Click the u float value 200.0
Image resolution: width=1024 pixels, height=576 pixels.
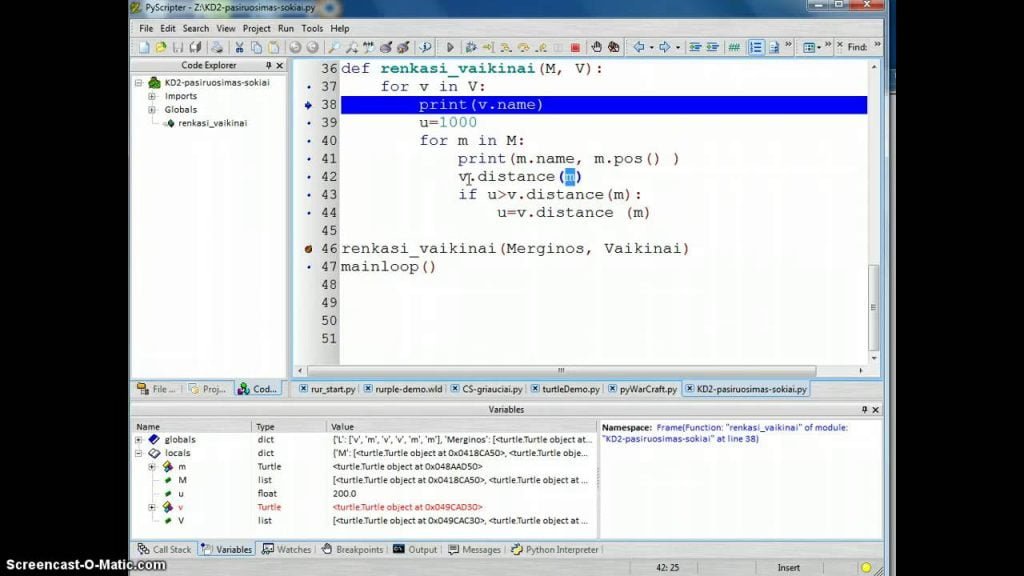coord(344,494)
